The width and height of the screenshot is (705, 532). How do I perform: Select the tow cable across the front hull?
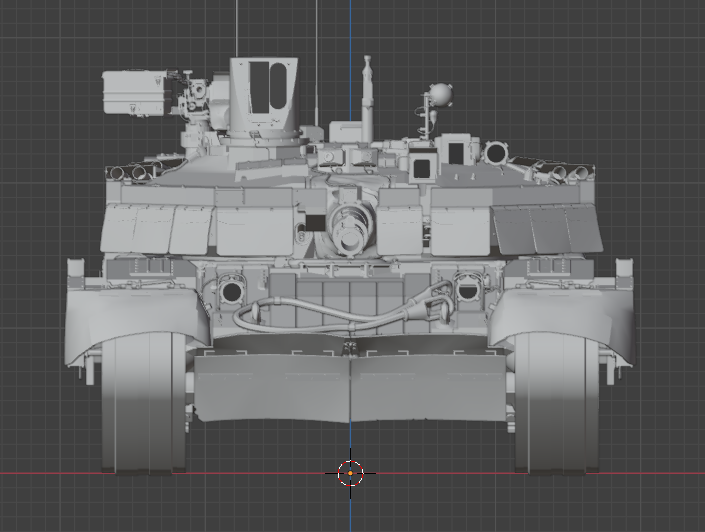[330, 318]
